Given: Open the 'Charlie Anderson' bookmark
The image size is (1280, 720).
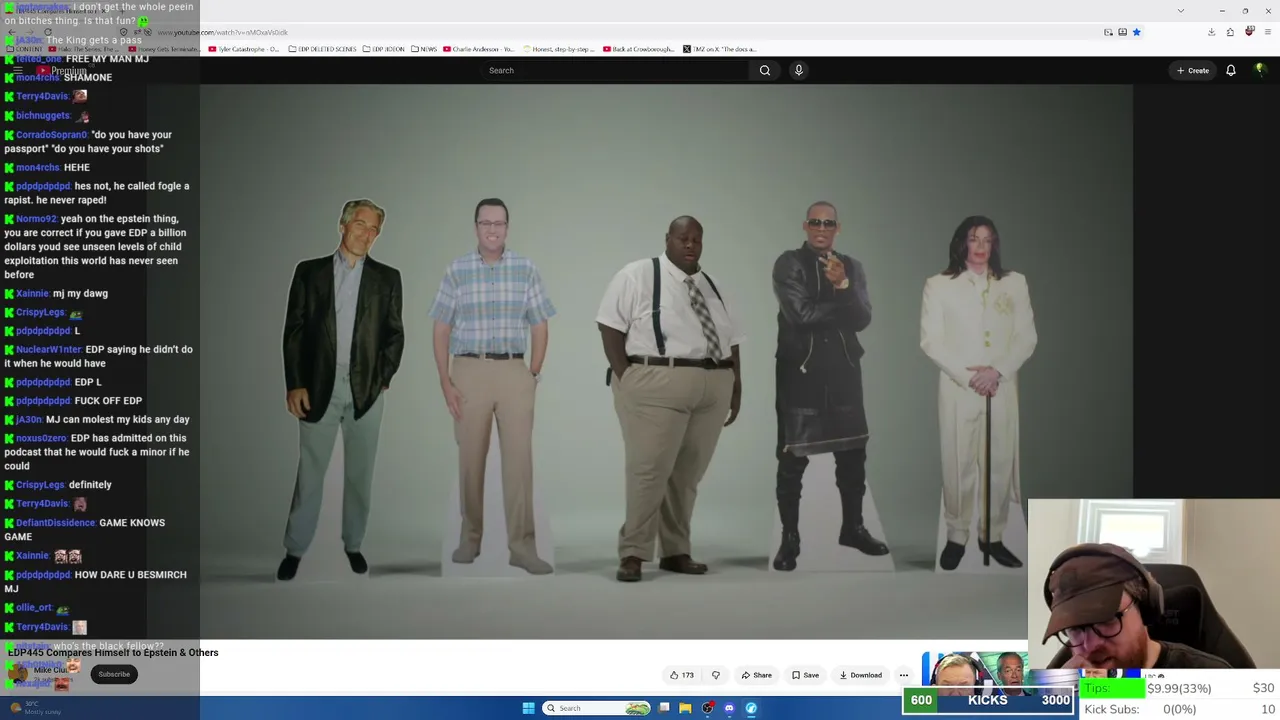Looking at the screenshot, I should [x=479, y=49].
